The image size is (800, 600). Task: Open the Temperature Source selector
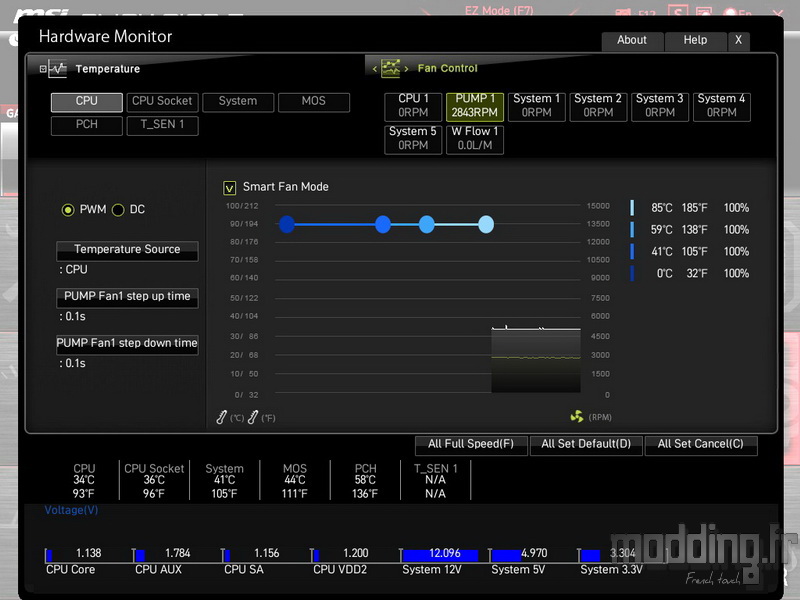(127, 251)
